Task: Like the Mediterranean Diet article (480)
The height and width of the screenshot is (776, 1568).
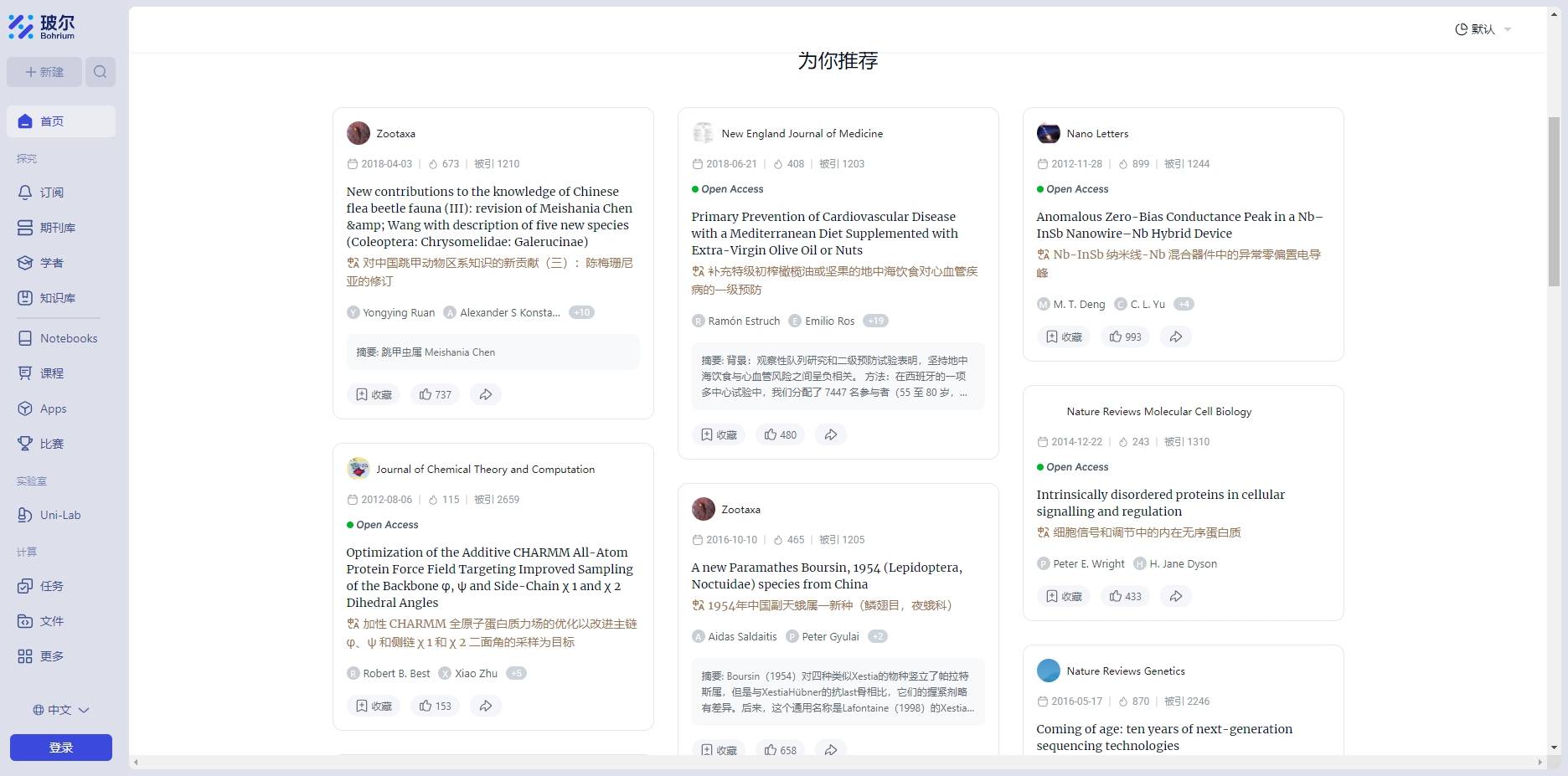Action: (x=781, y=434)
